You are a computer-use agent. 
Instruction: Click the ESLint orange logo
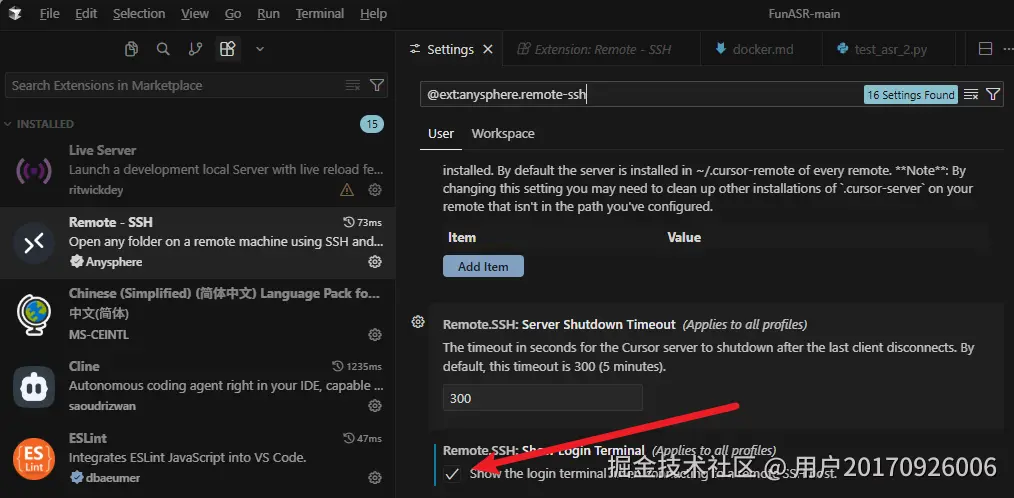tap(34, 459)
